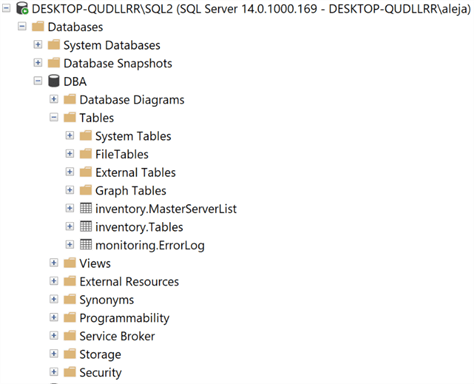Image resolution: width=474 pixels, height=384 pixels.
Task: Expand the Service Broker node
Action: [54, 335]
